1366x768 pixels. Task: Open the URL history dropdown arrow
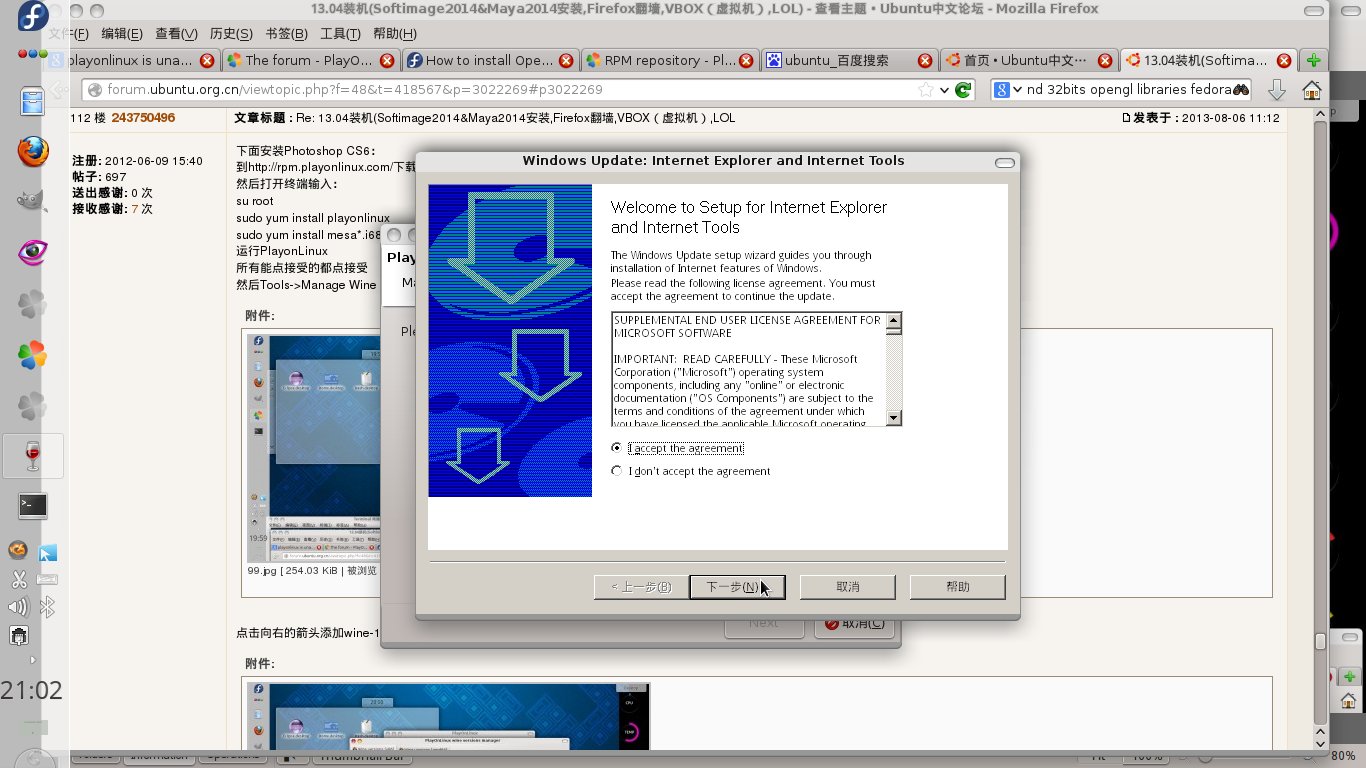pos(943,90)
